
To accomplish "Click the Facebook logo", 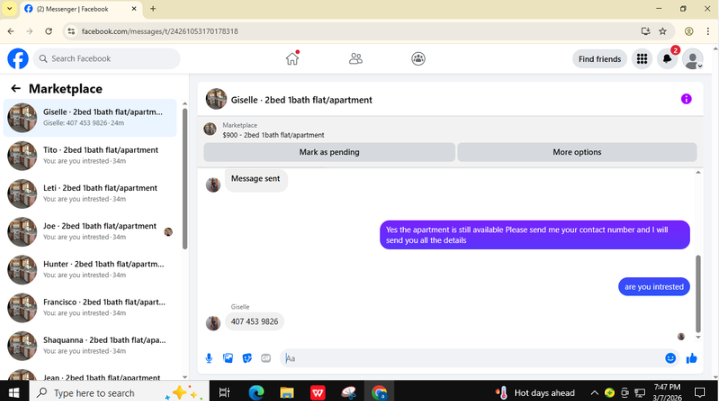I will 18,59.
